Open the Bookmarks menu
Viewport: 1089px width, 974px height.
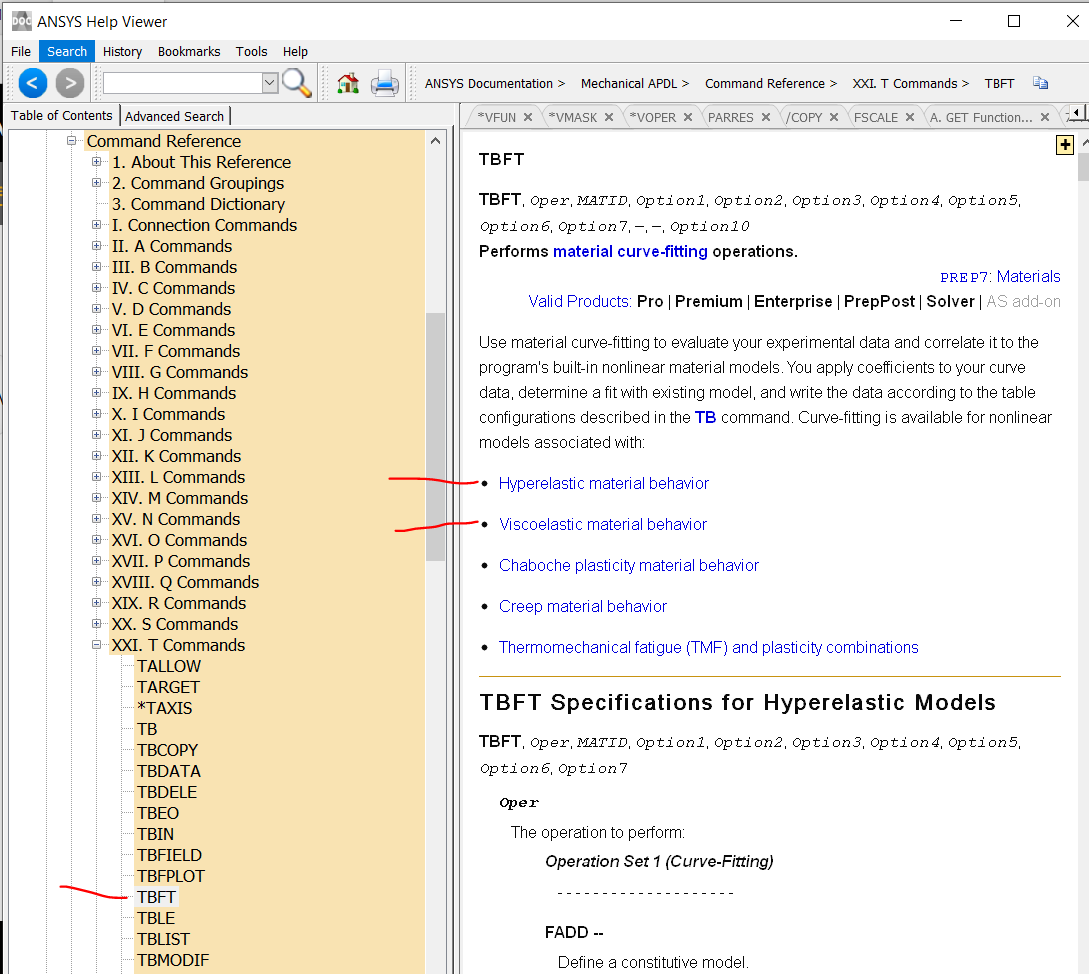point(189,51)
